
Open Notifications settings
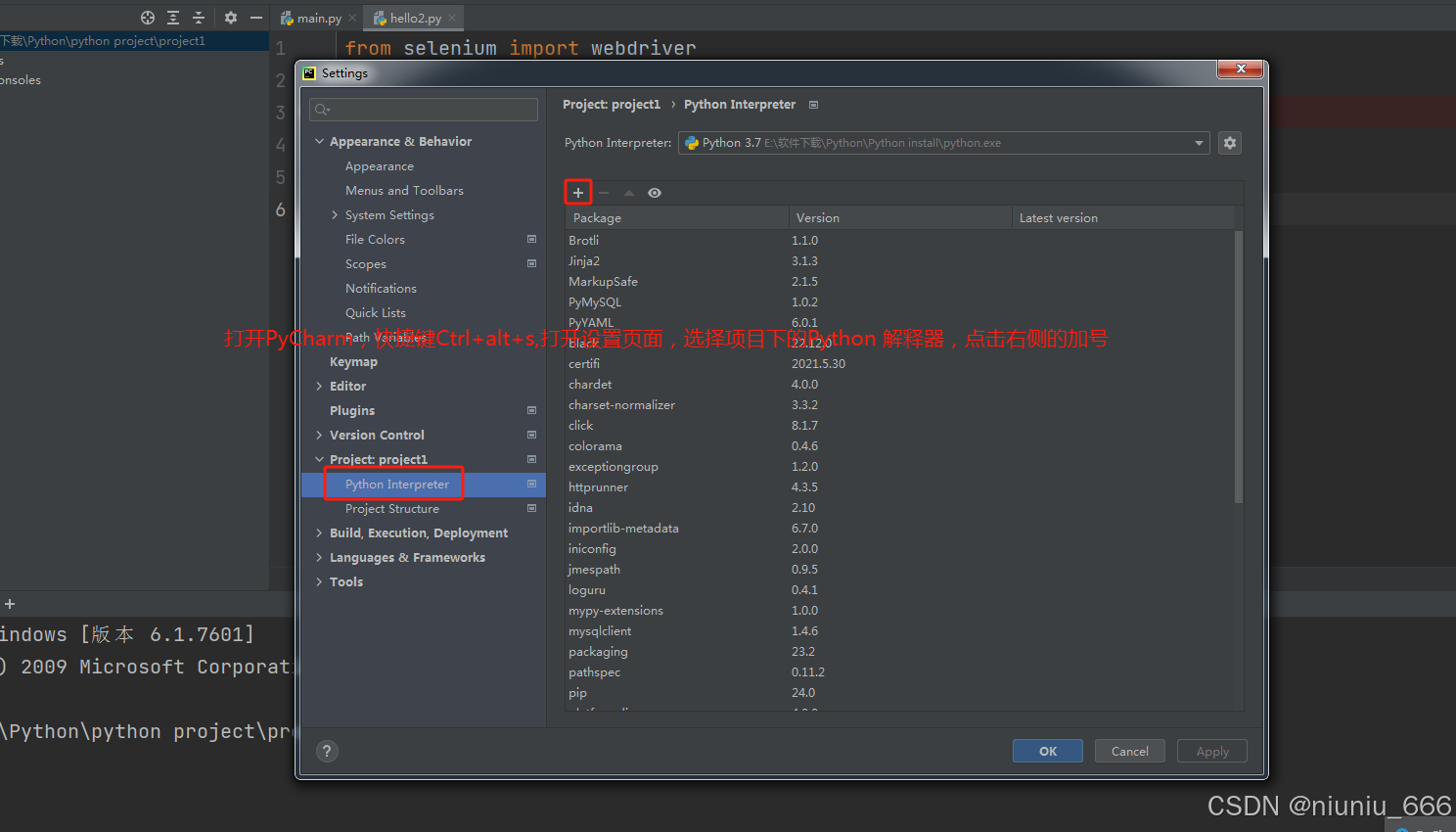[x=381, y=289]
